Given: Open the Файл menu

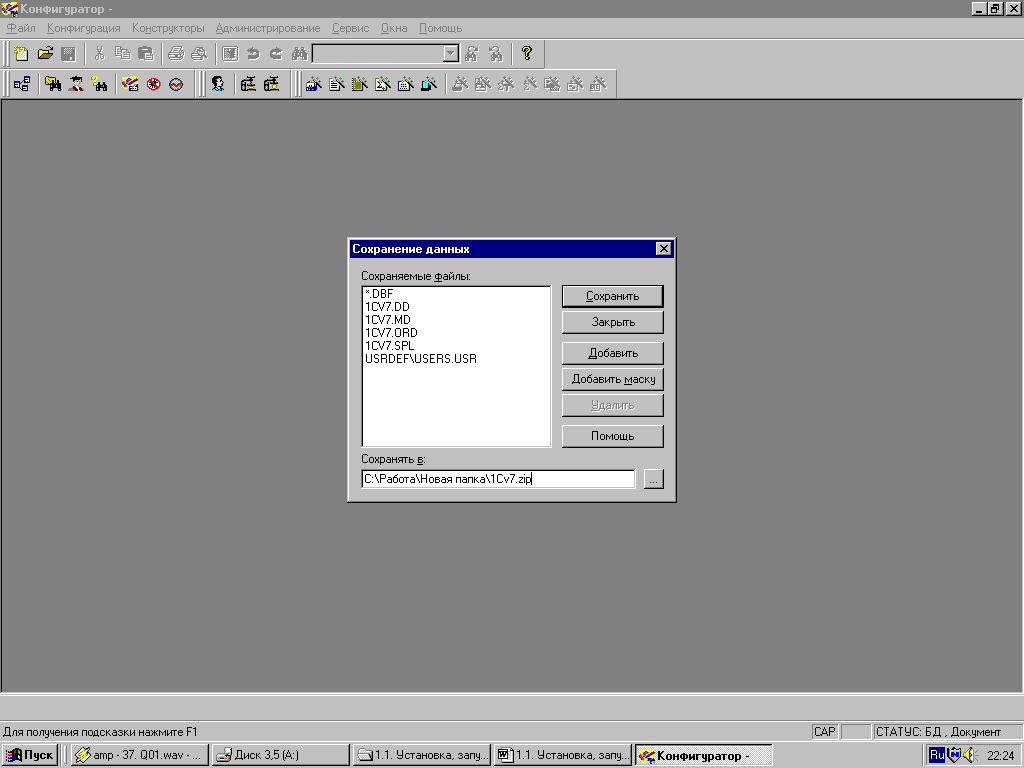Looking at the screenshot, I should point(21,28).
